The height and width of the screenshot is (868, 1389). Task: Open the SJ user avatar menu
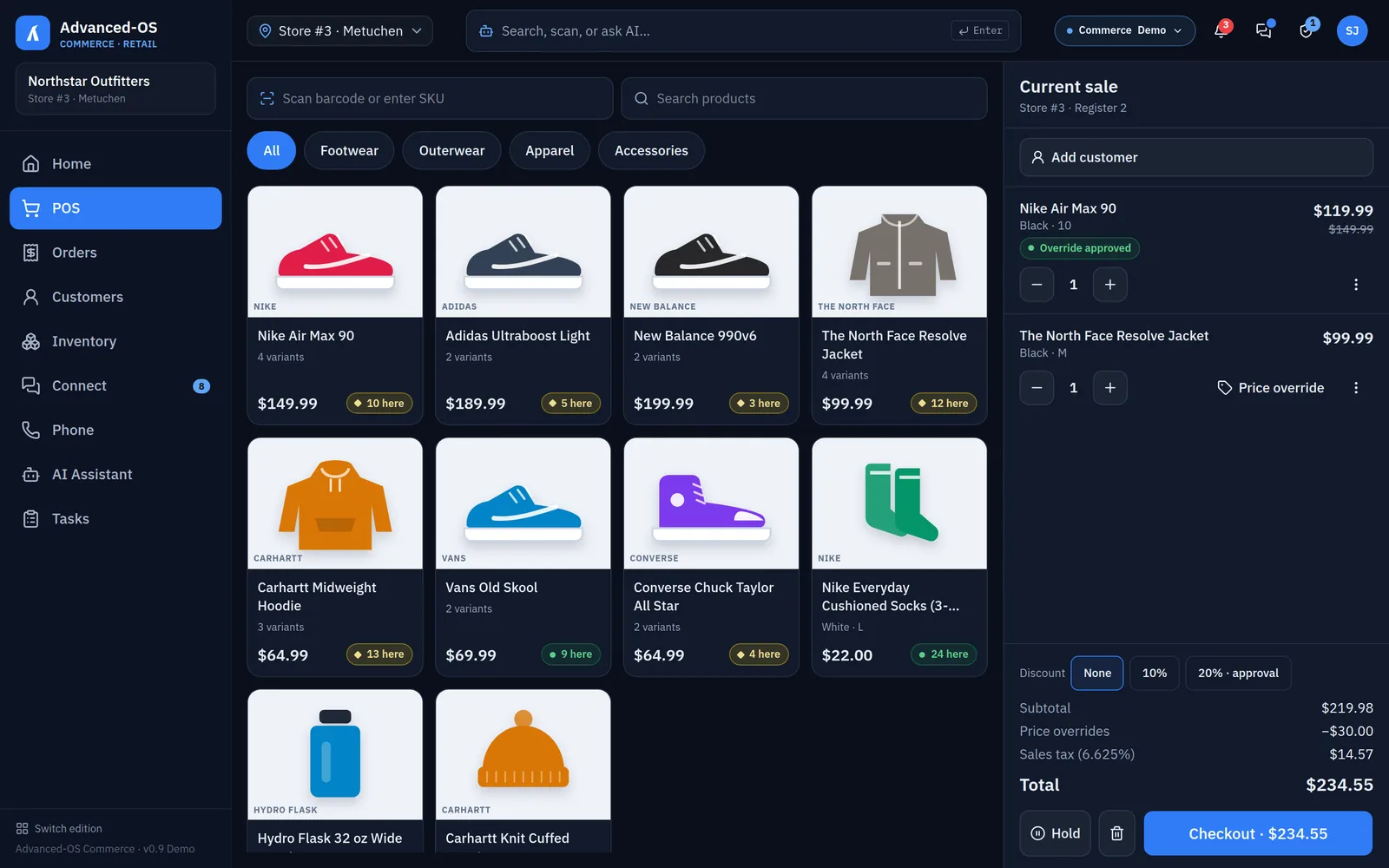1352,30
